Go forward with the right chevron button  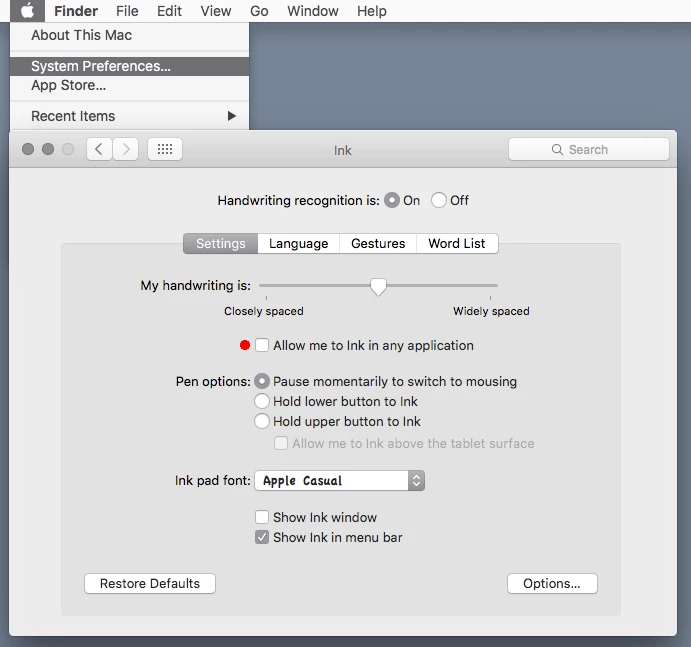coord(126,149)
